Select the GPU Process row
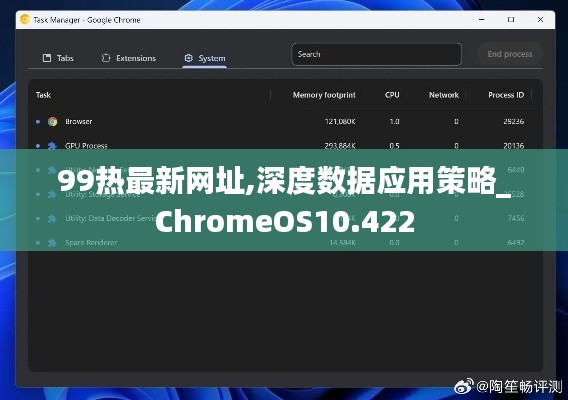Screen dimensions: 568x400 [285, 146]
